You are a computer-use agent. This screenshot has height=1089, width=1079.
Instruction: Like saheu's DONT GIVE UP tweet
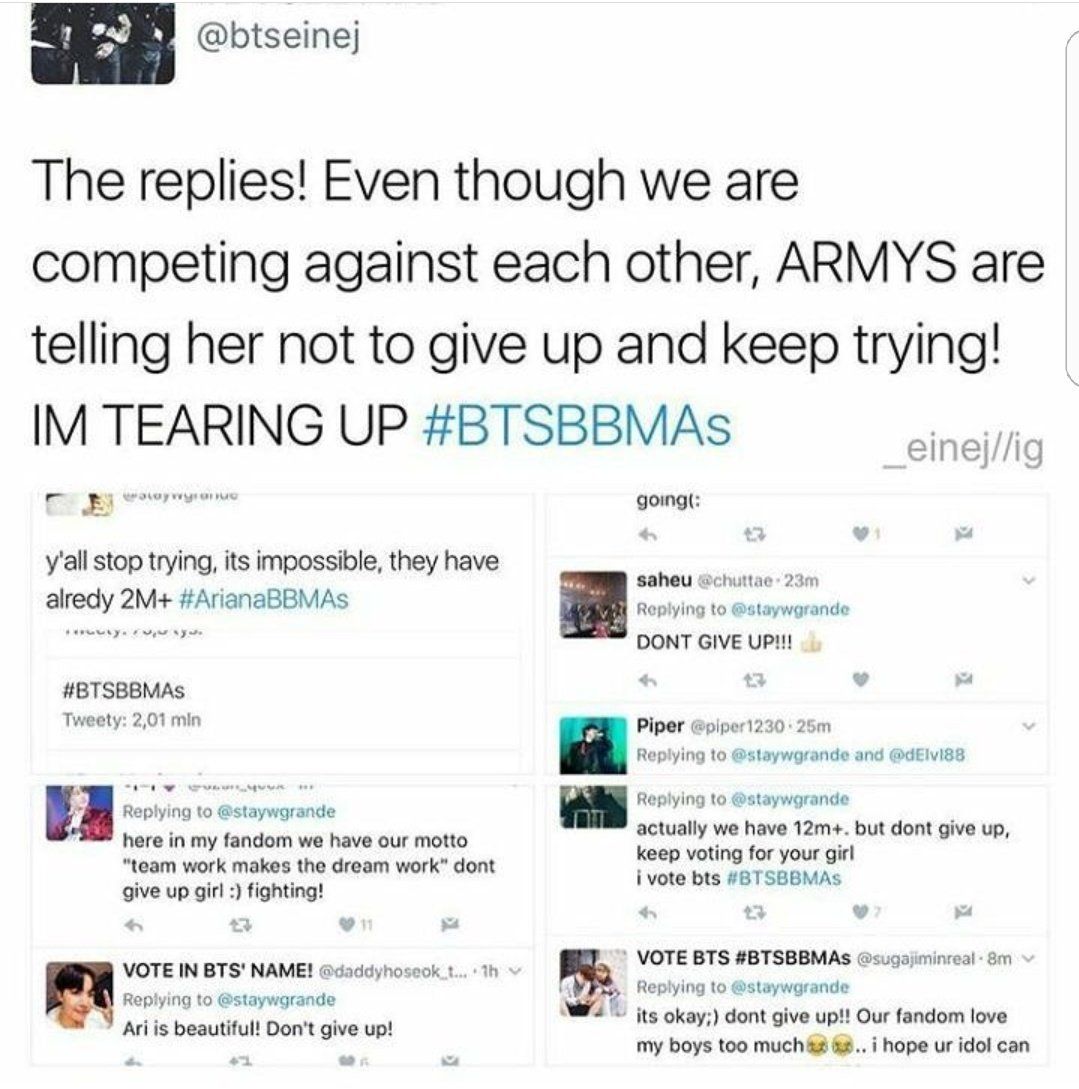click(860, 680)
